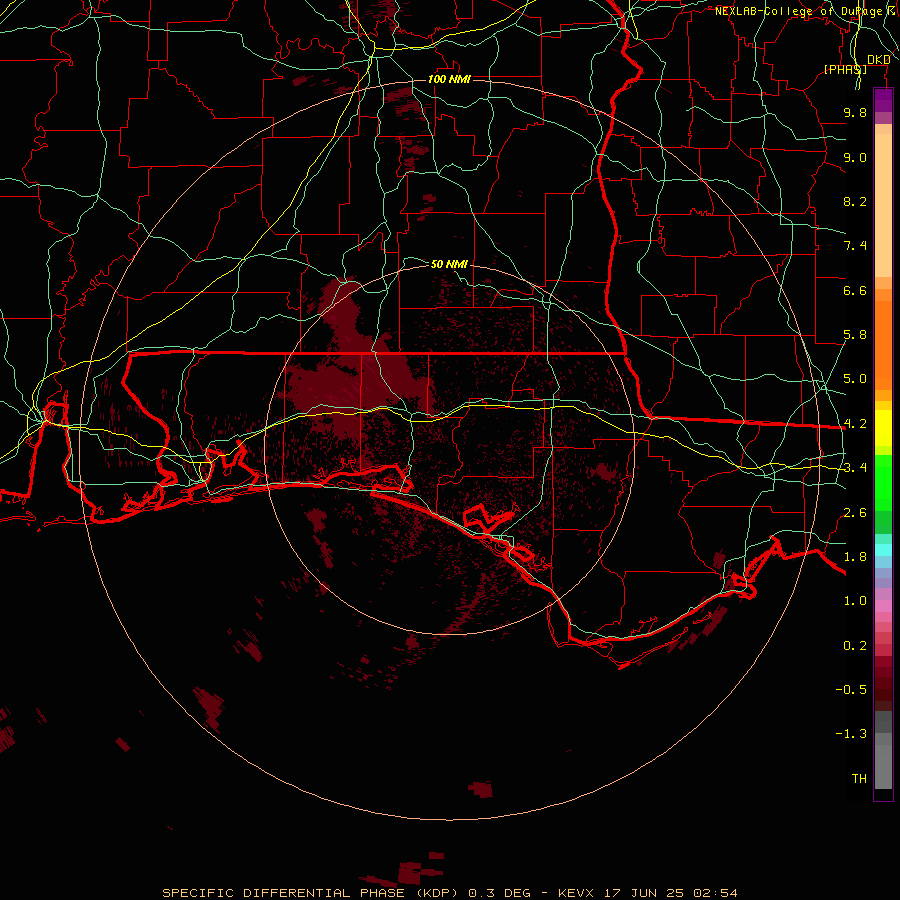Click the [PHAS] unit label
Screen dimensions: 900x900
(x=845, y=70)
